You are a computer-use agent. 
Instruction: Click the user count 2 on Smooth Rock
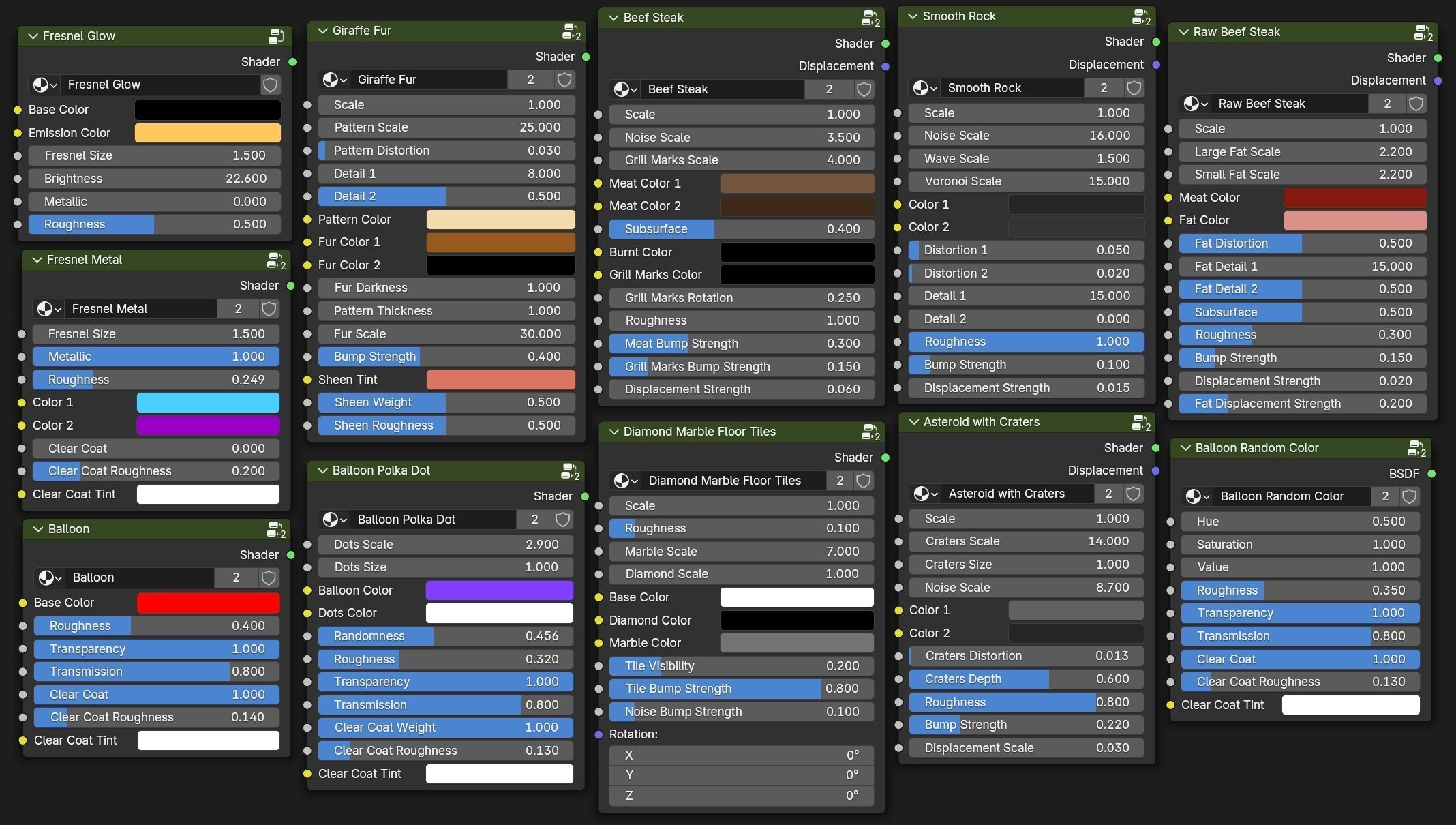1103,88
